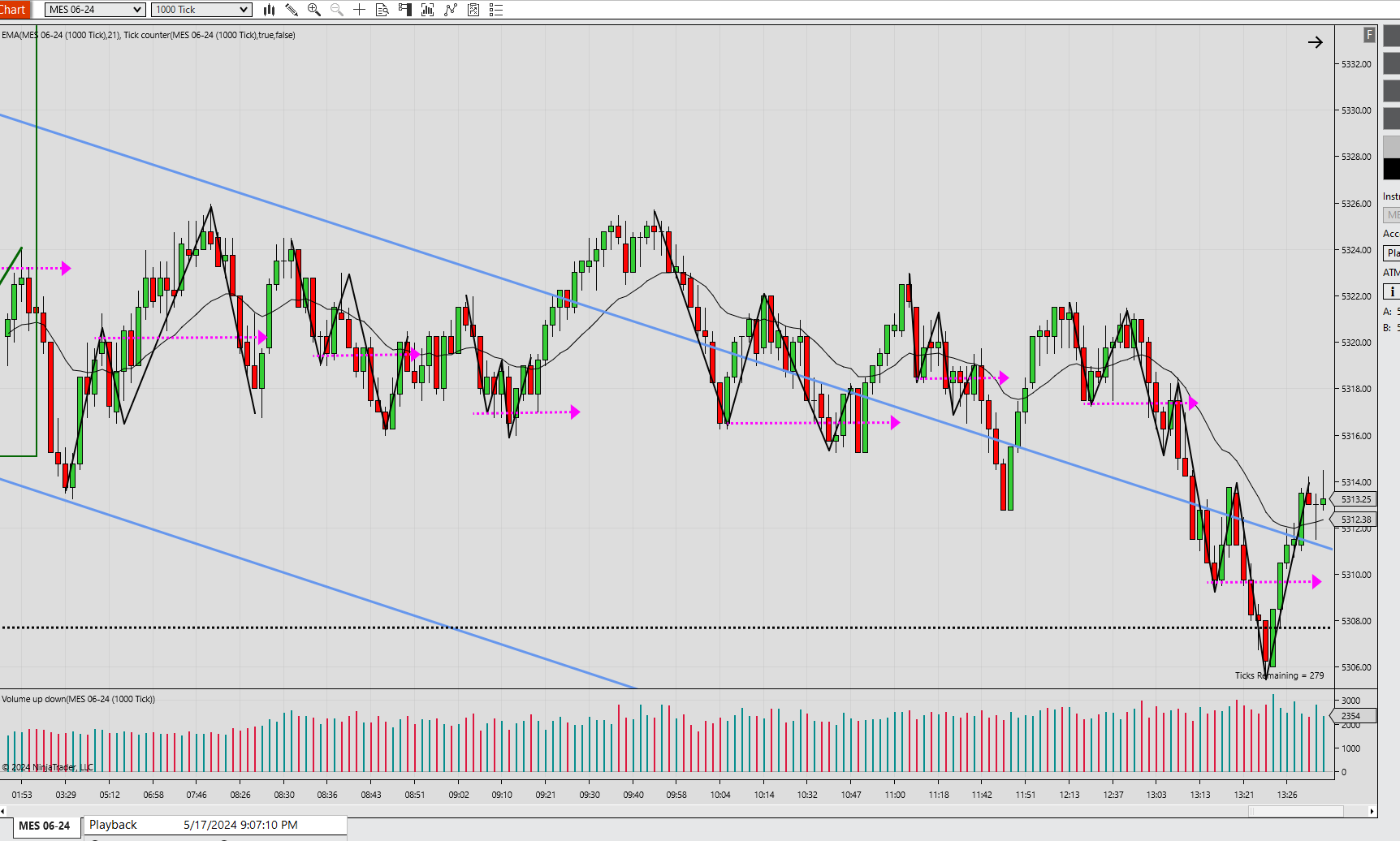
Task: Click the scrollbar right arrow
Action: pos(1372,811)
